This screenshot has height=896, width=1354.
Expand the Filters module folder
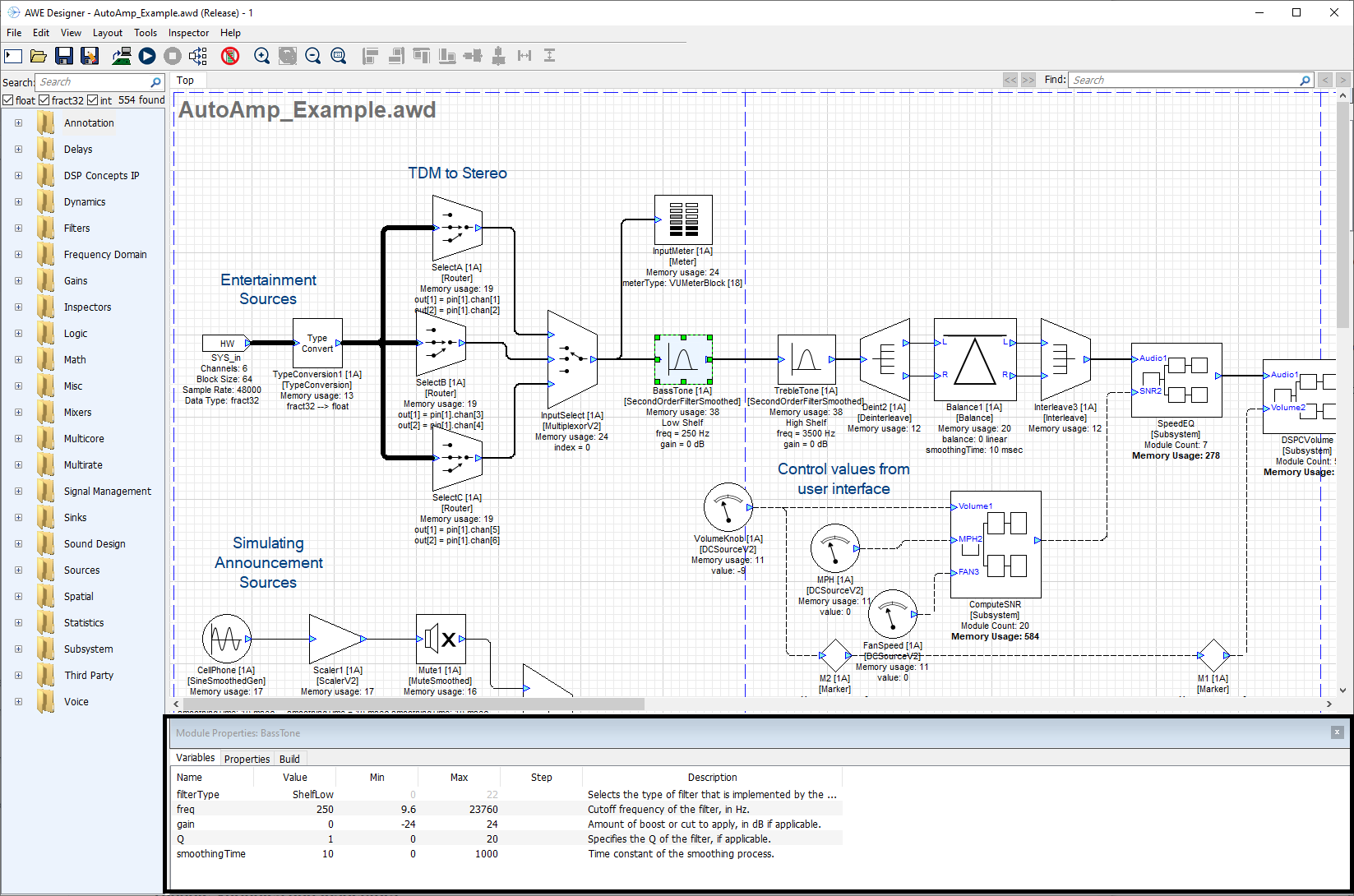(18, 228)
